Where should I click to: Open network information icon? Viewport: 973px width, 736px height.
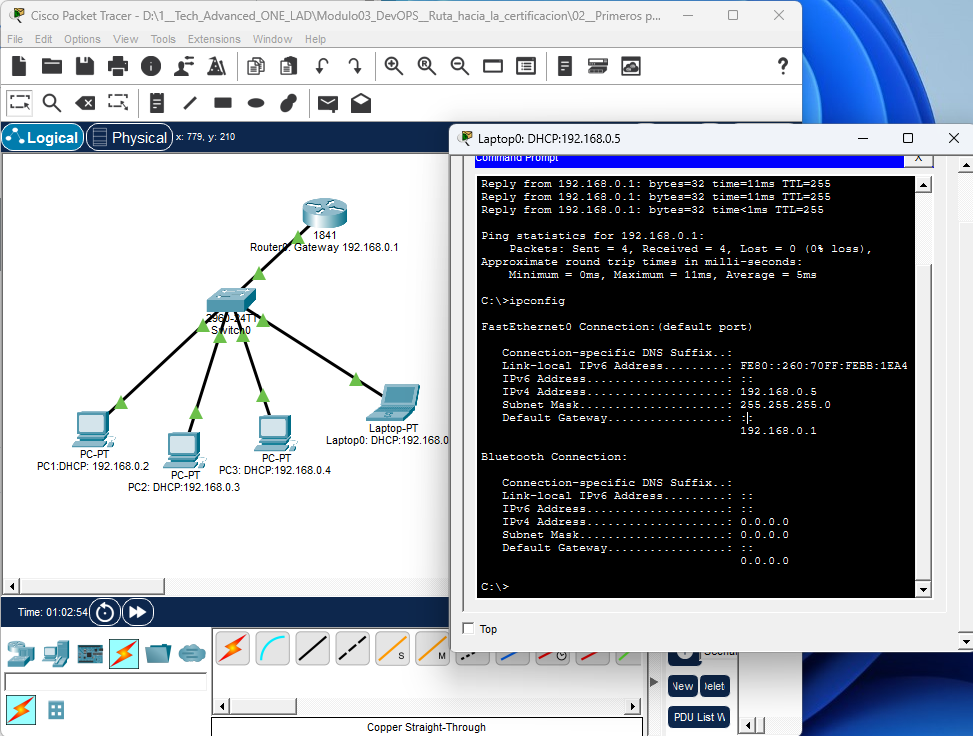151,66
